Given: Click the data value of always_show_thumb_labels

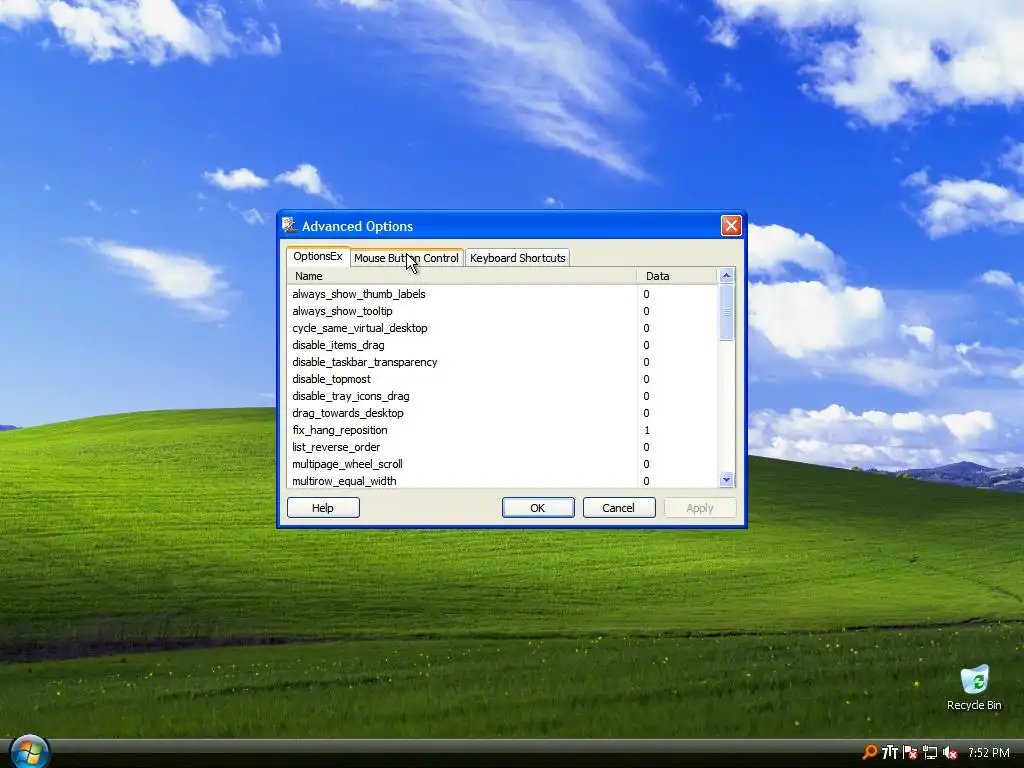Looking at the screenshot, I should [647, 294].
